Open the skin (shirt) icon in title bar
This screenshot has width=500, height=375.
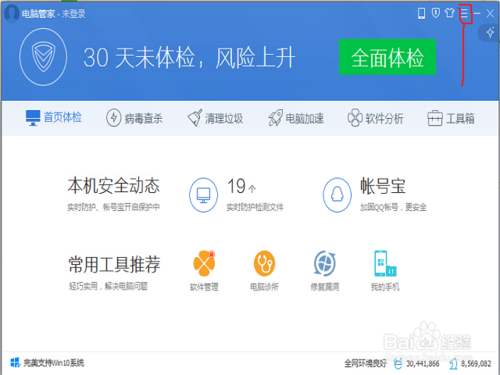[x=450, y=13]
